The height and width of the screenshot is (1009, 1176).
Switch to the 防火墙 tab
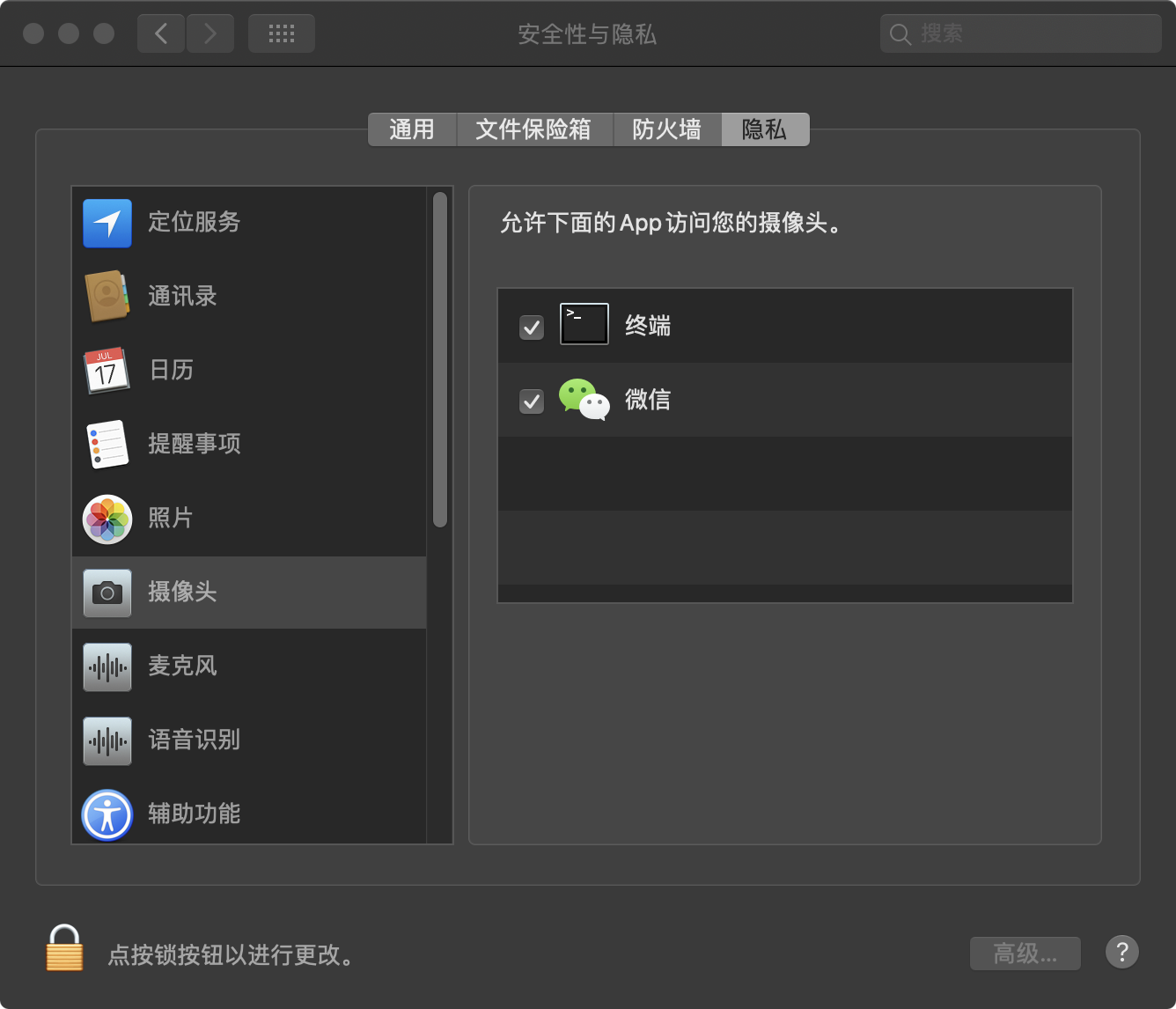(666, 129)
